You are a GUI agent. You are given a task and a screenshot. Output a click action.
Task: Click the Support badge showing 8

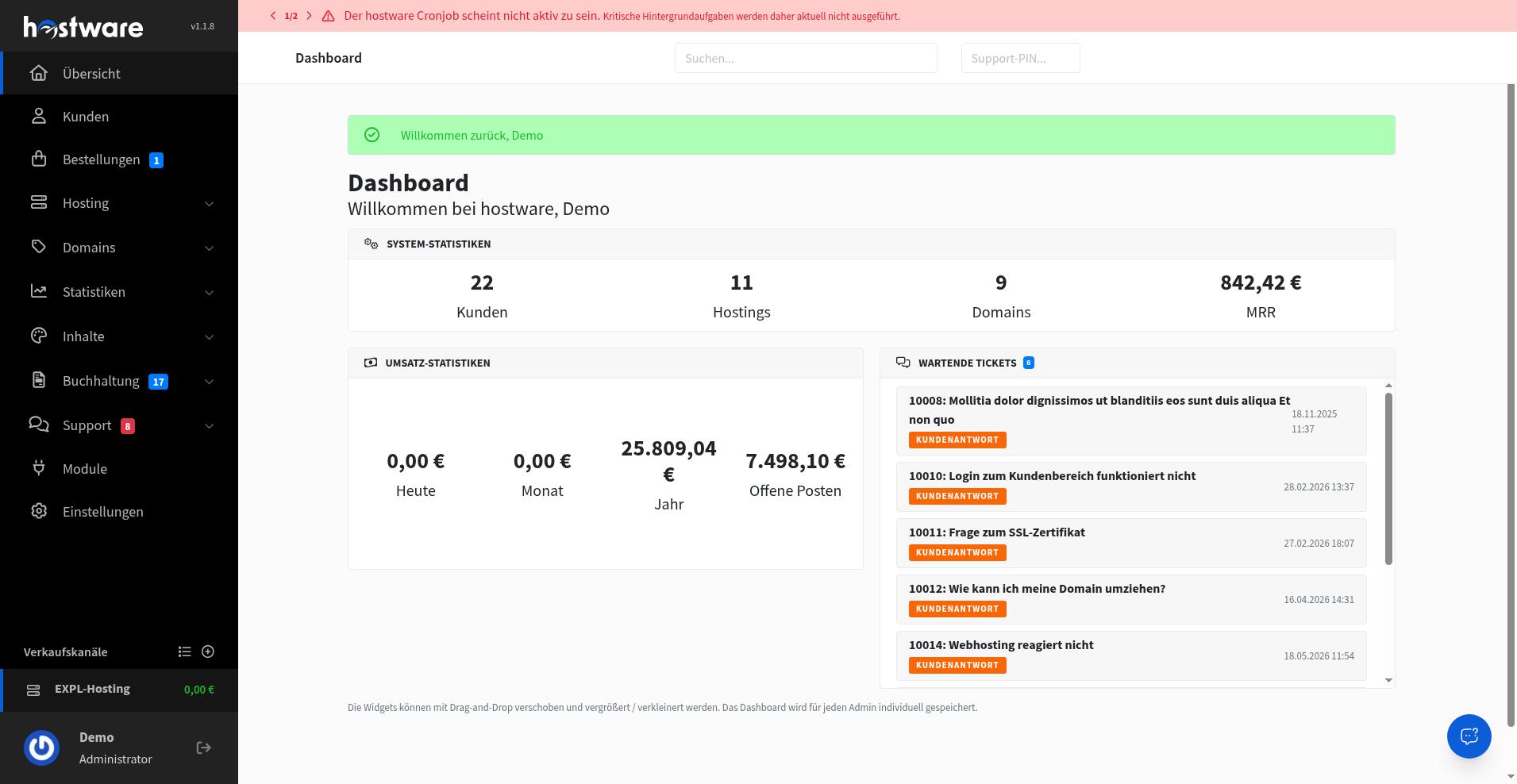coord(128,426)
